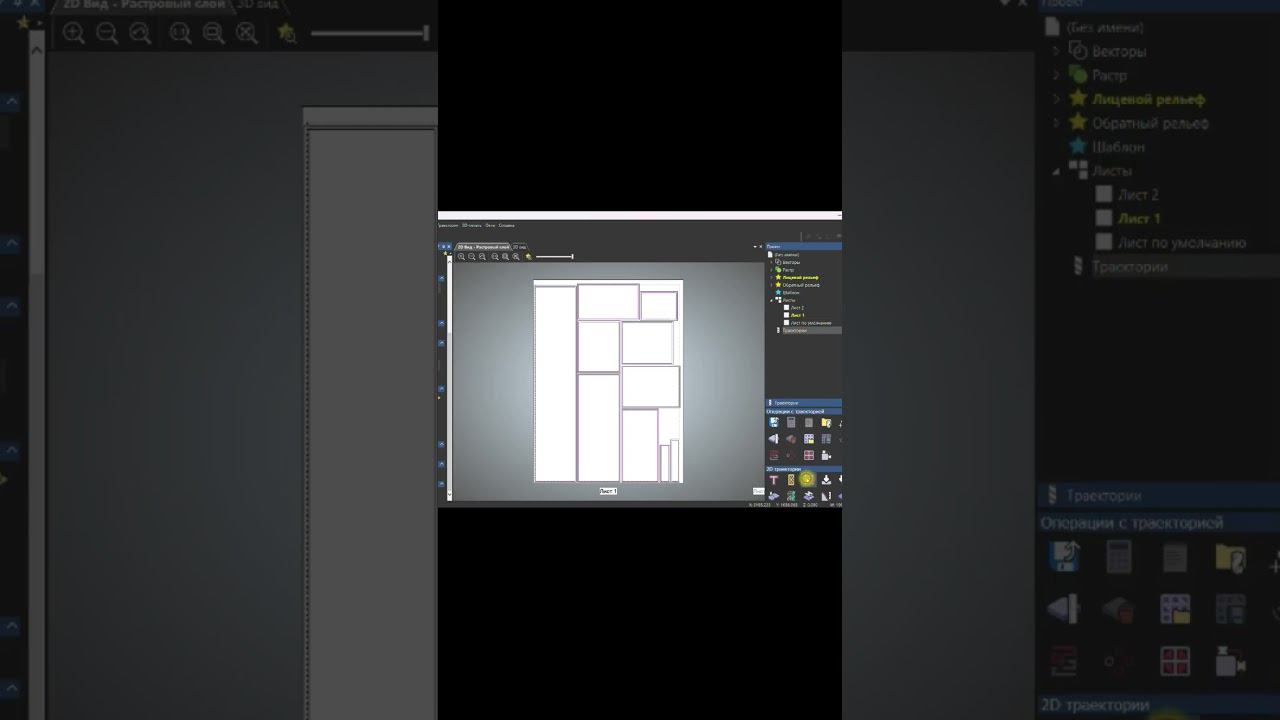Click yellow folder icon in Операции с траекторией
This screenshot has width=1280, height=720.
pos(826,422)
